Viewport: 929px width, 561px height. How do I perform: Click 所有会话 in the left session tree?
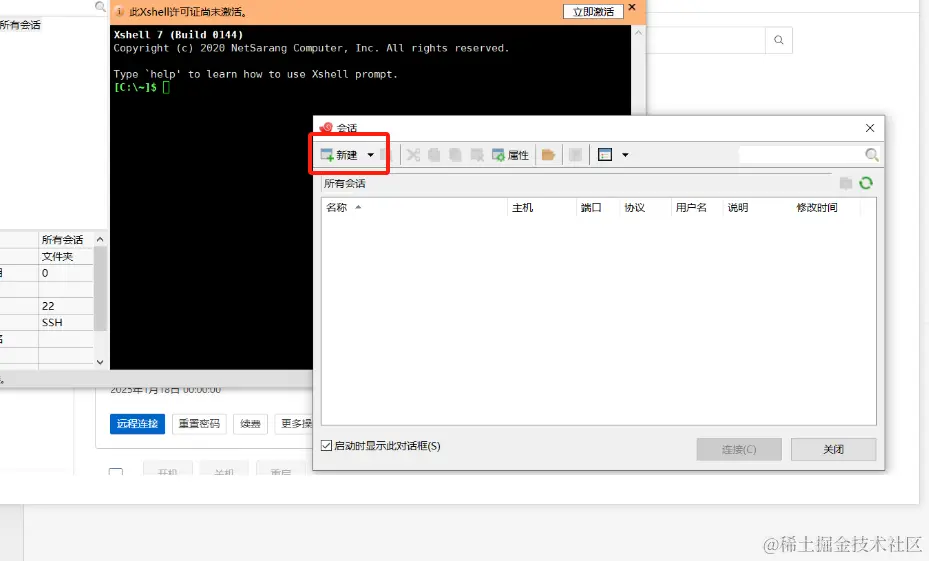click(20, 25)
